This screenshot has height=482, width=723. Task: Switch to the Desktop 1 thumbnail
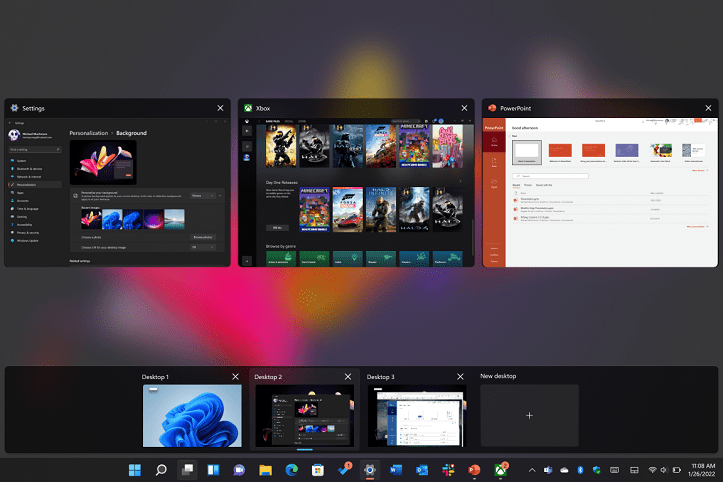coord(192,416)
